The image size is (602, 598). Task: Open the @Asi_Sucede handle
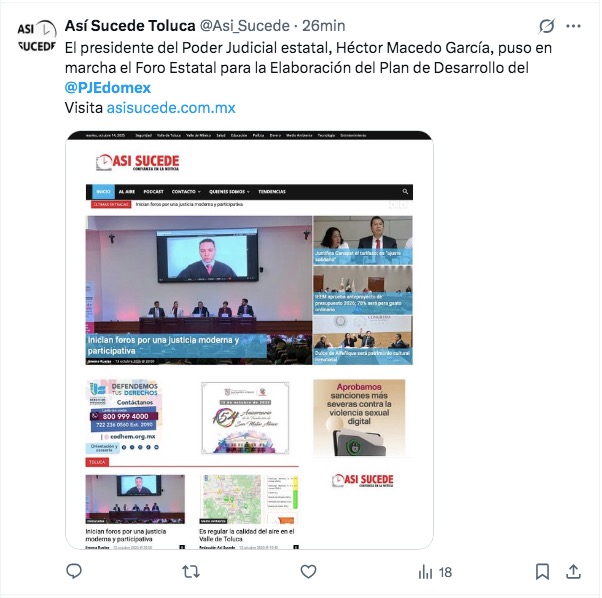pyautogui.click(x=245, y=26)
